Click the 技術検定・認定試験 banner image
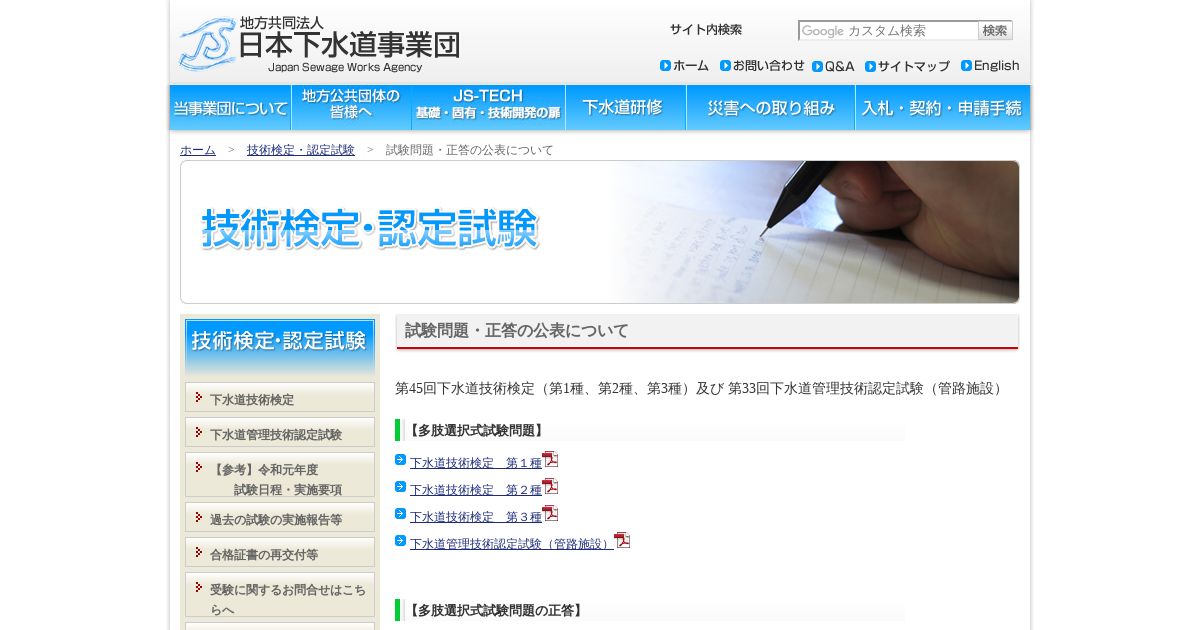 click(600, 232)
